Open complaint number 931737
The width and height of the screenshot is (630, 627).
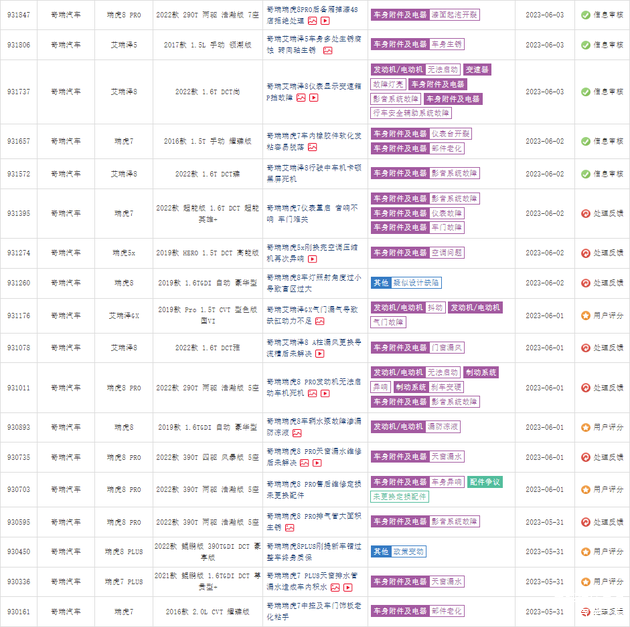tap(18, 92)
